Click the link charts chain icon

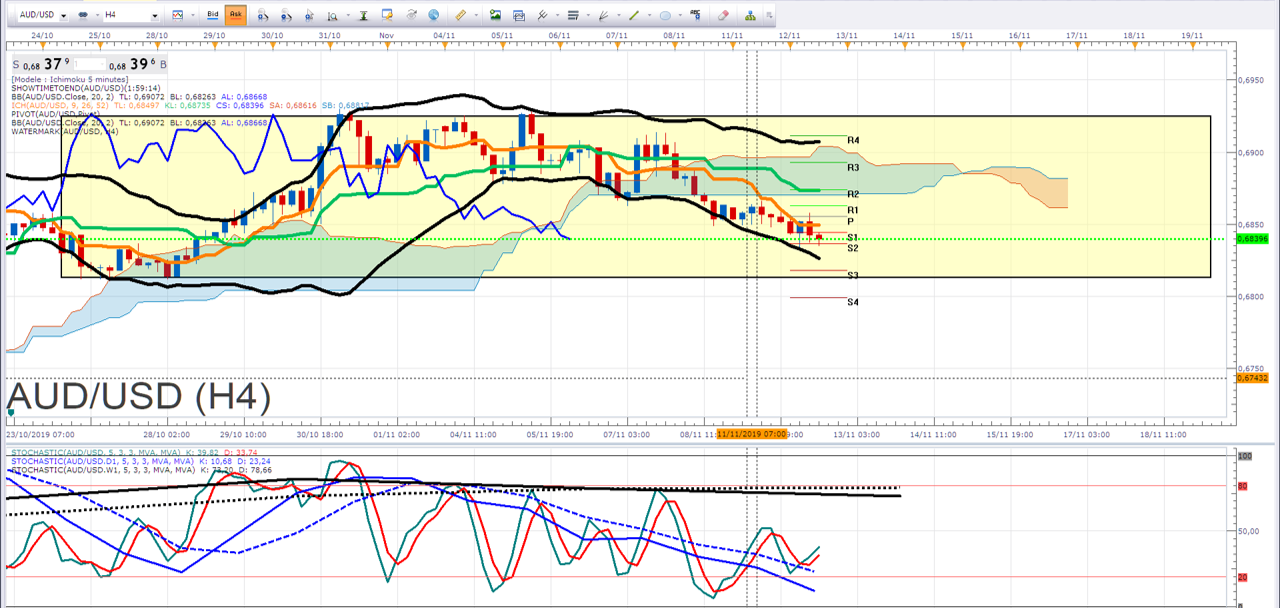[83, 15]
